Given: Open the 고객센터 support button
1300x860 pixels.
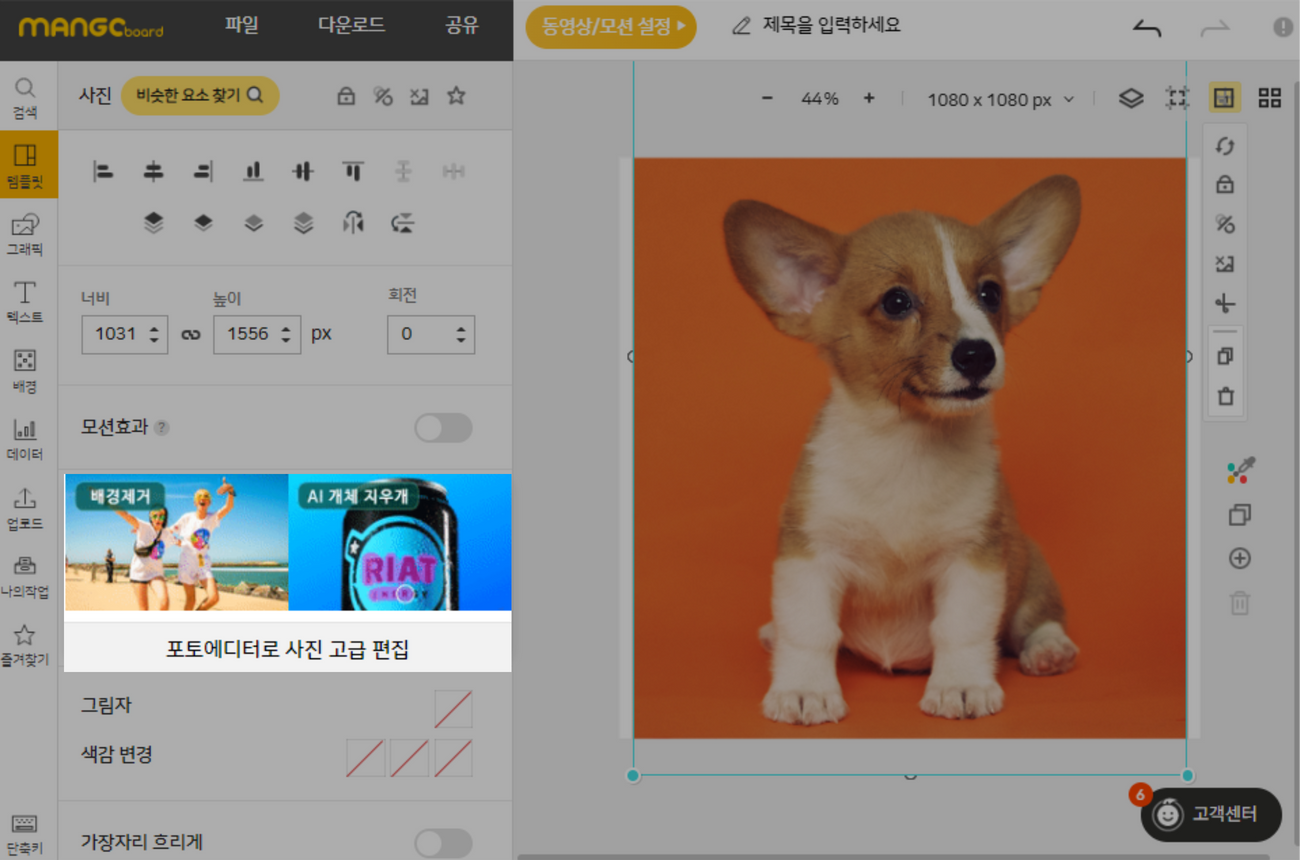Looking at the screenshot, I should pos(1211,814).
